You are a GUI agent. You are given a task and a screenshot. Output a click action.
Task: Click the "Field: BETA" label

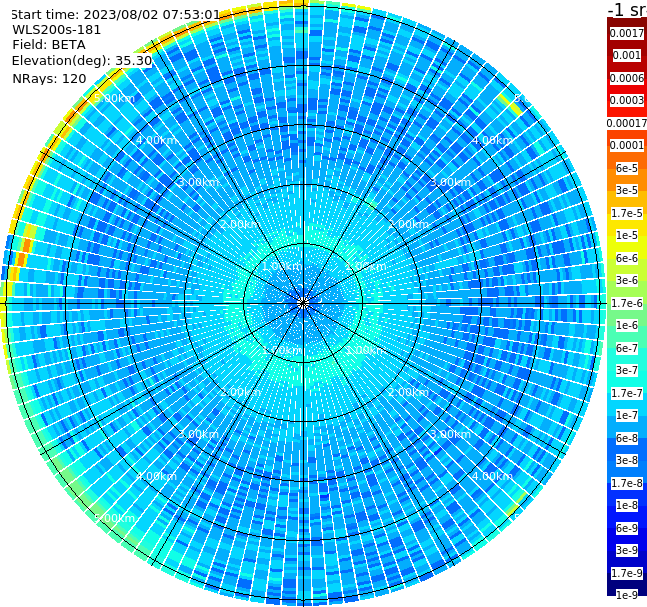(x=49, y=45)
